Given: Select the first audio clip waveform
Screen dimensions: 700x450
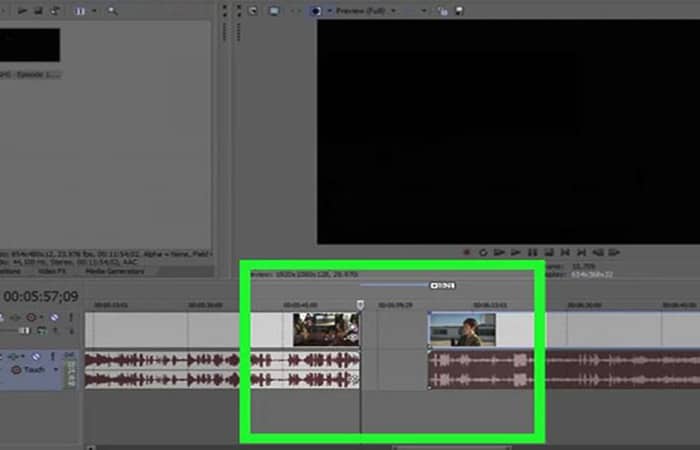Looking at the screenshot, I should click(x=222, y=370).
